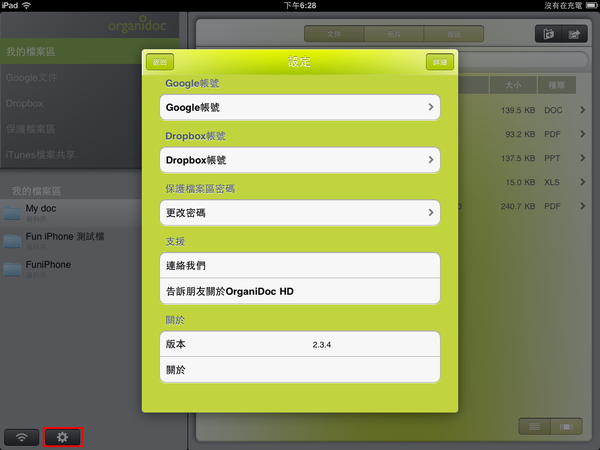600x450 pixels.
Task: Open details chevron for the DOC file
Action: click(x=582, y=110)
